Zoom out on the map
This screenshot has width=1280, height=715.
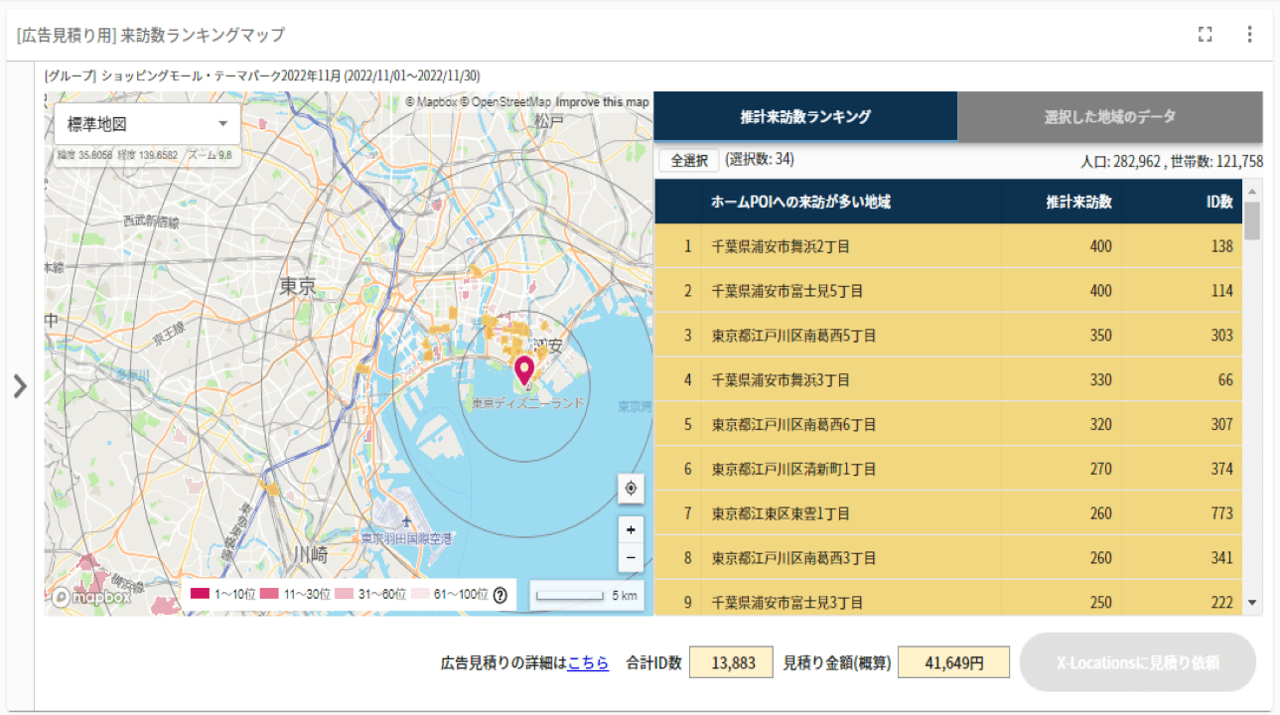(630, 558)
